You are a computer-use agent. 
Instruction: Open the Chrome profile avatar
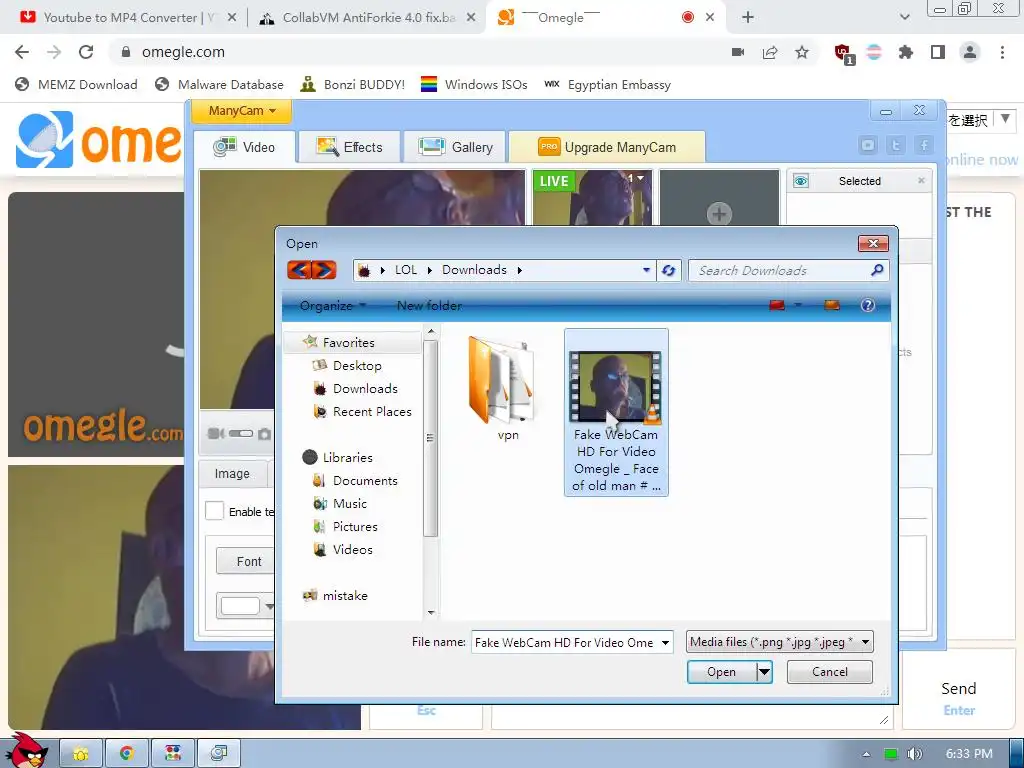pyautogui.click(x=970, y=52)
